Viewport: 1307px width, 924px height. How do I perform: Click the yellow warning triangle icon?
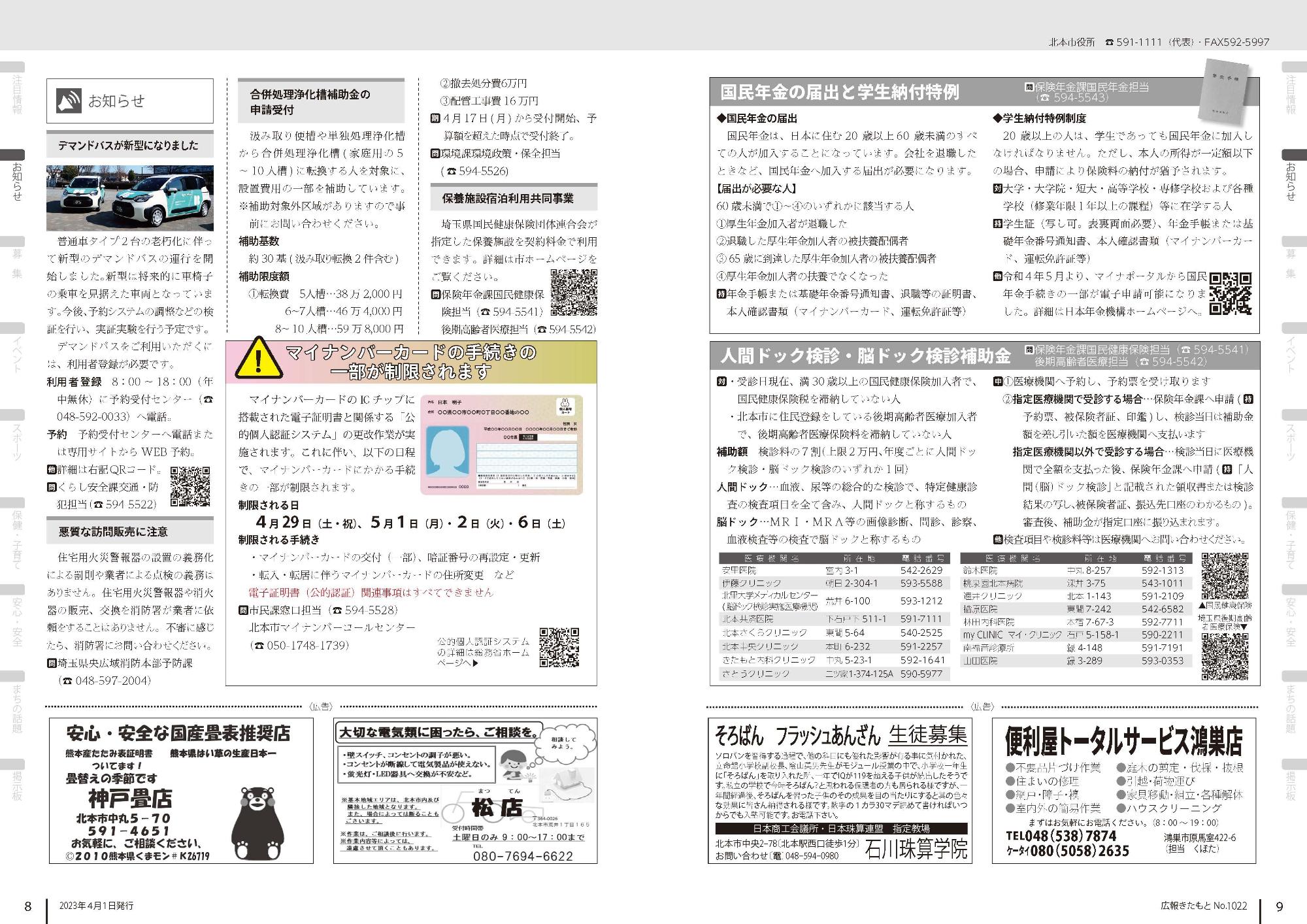(259, 358)
